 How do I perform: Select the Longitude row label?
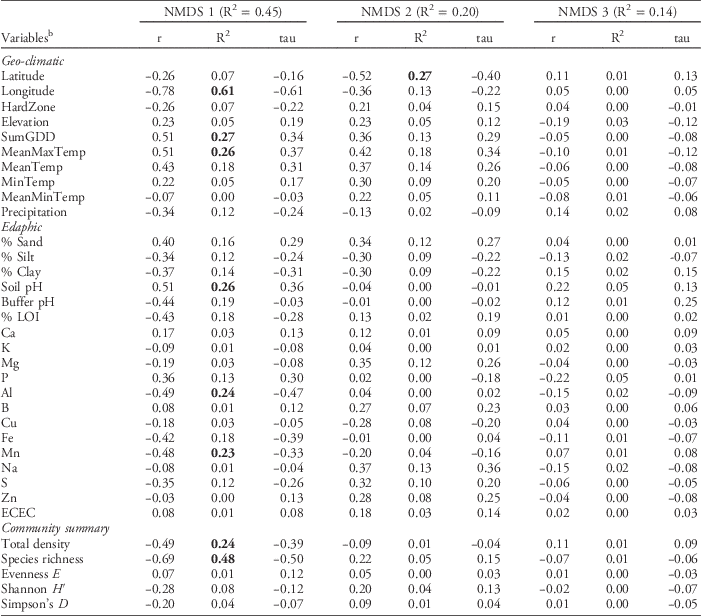click(x=27, y=90)
